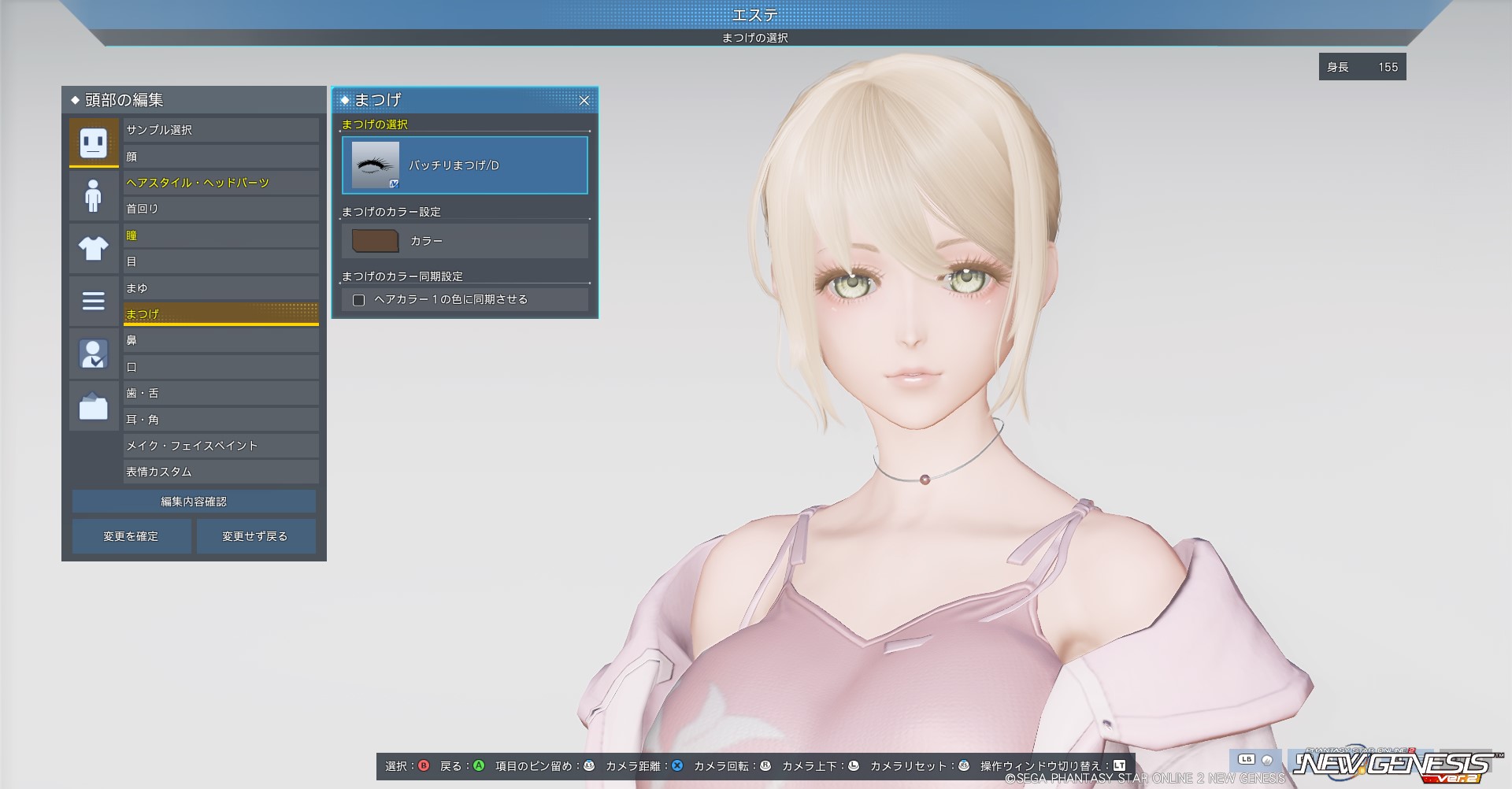Click the camera rotate R-stick icon
This screenshot has width=1512, height=789.
(765, 765)
